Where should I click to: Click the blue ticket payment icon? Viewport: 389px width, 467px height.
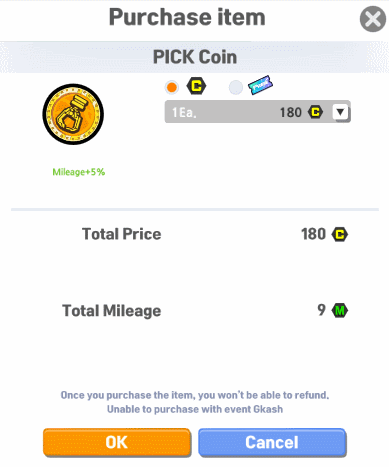coord(260,85)
